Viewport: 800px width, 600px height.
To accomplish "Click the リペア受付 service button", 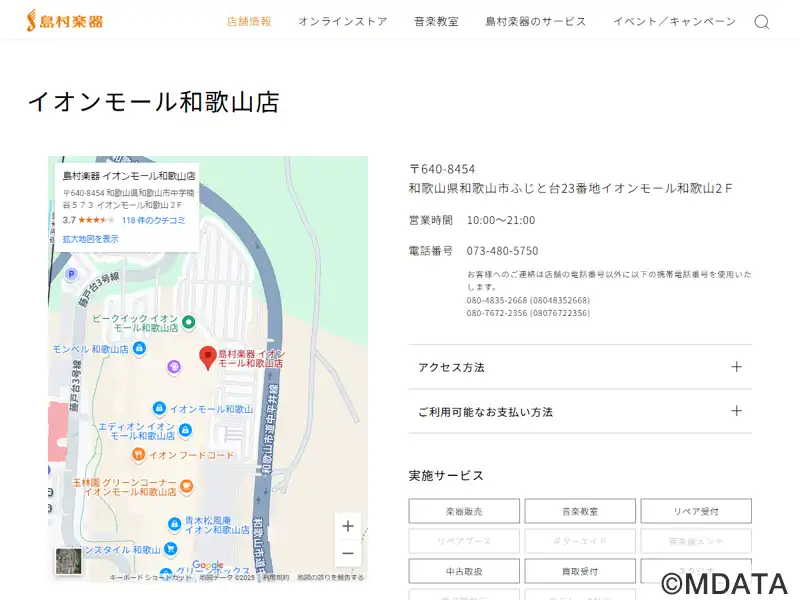I will 696,511.
